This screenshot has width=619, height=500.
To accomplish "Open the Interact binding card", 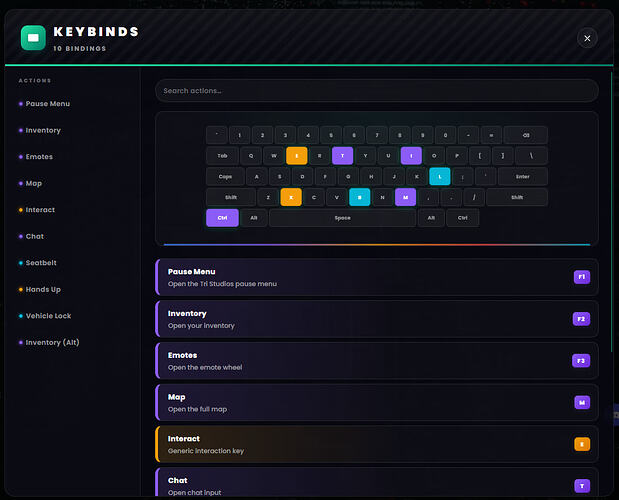I will point(377,444).
